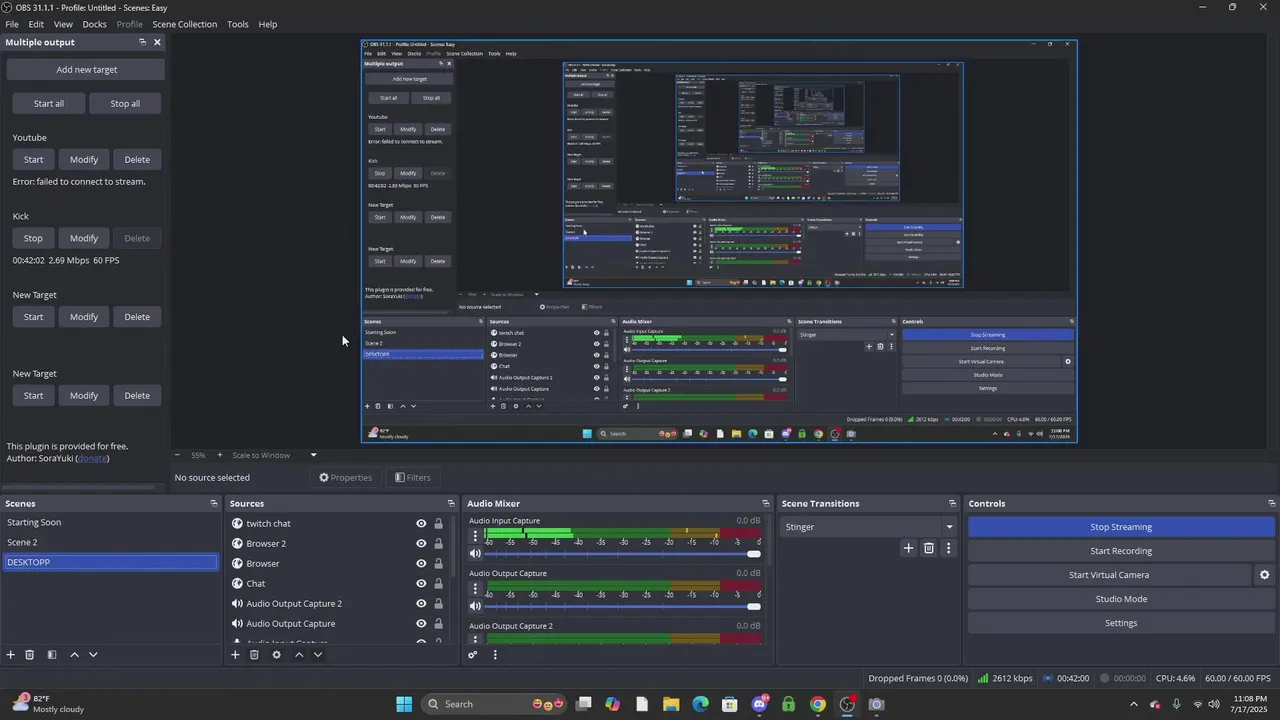Open the Docks menu

click(x=94, y=24)
